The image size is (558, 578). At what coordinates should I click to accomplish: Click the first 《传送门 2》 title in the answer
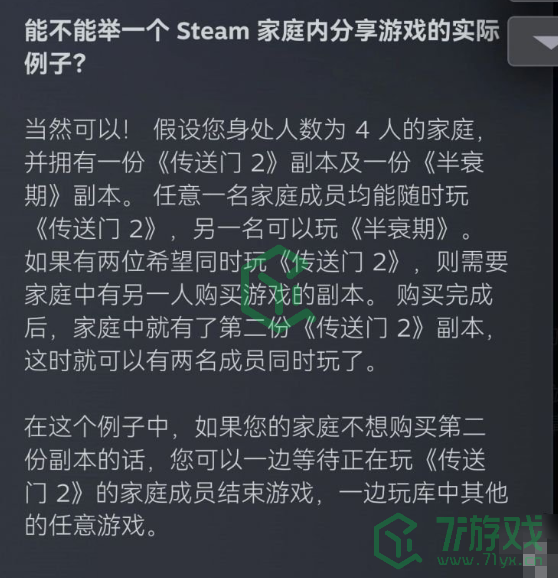click(216, 163)
